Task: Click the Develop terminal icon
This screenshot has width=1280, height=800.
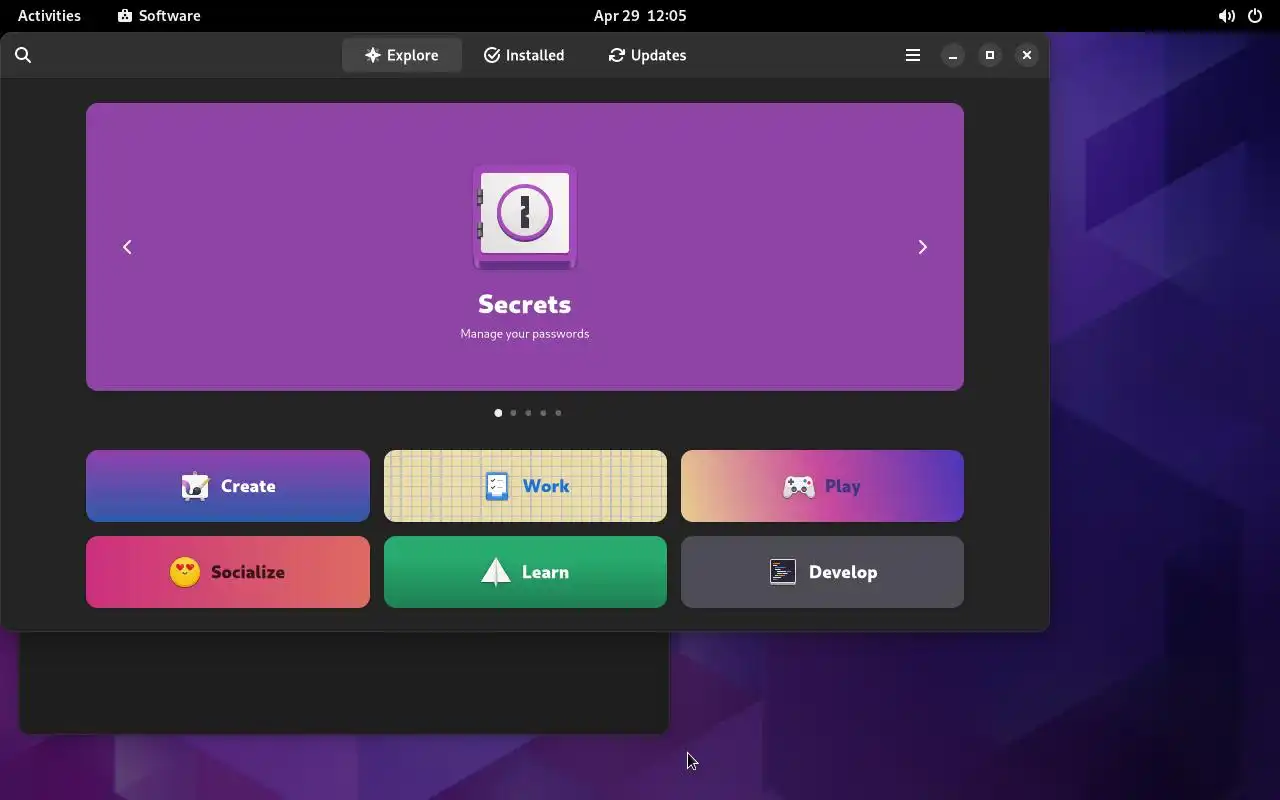Action: click(783, 572)
